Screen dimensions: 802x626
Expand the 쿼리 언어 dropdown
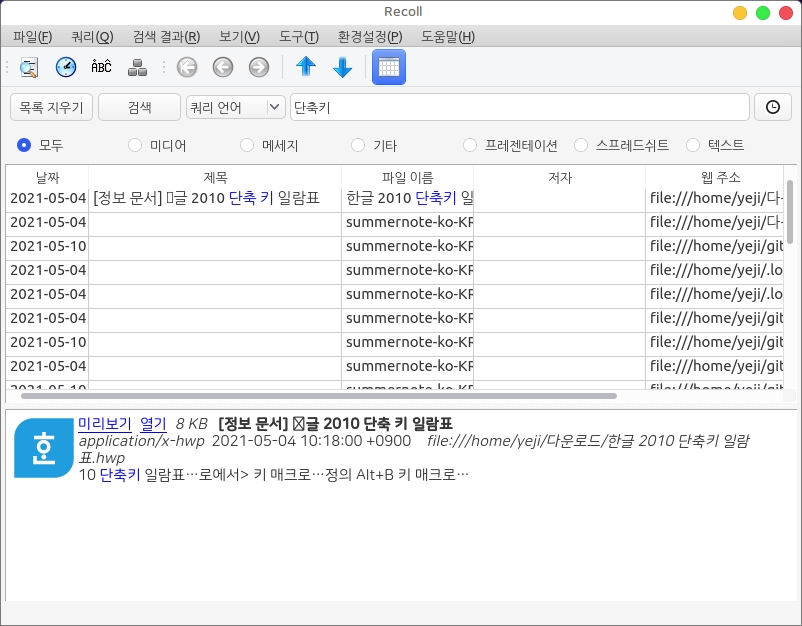pyautogui.click(x=236, y=107)
